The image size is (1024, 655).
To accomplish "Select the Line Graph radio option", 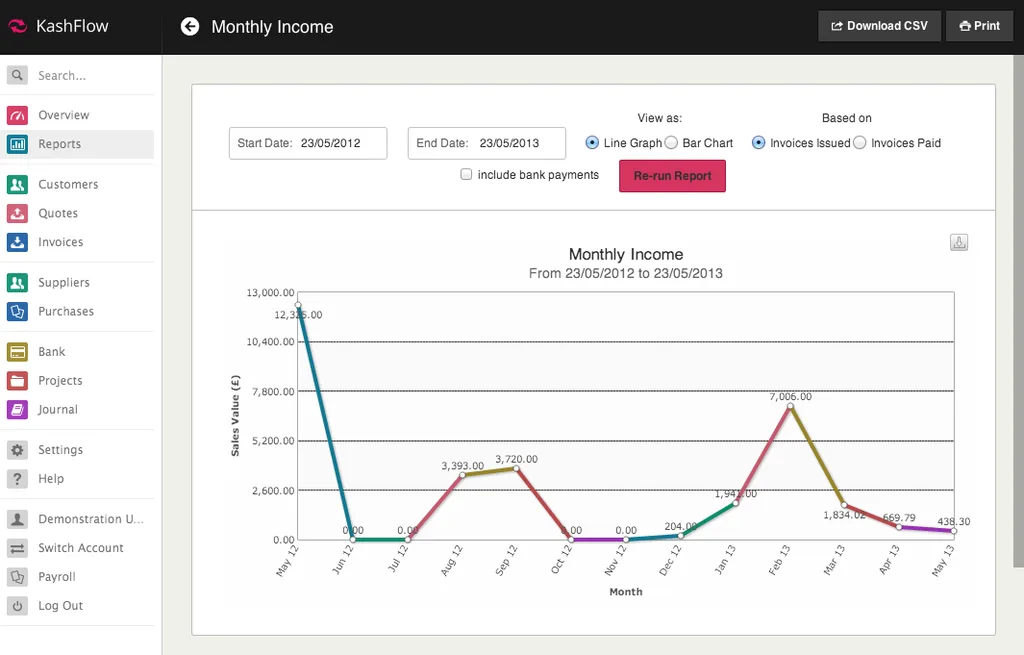I will [592, 142].
